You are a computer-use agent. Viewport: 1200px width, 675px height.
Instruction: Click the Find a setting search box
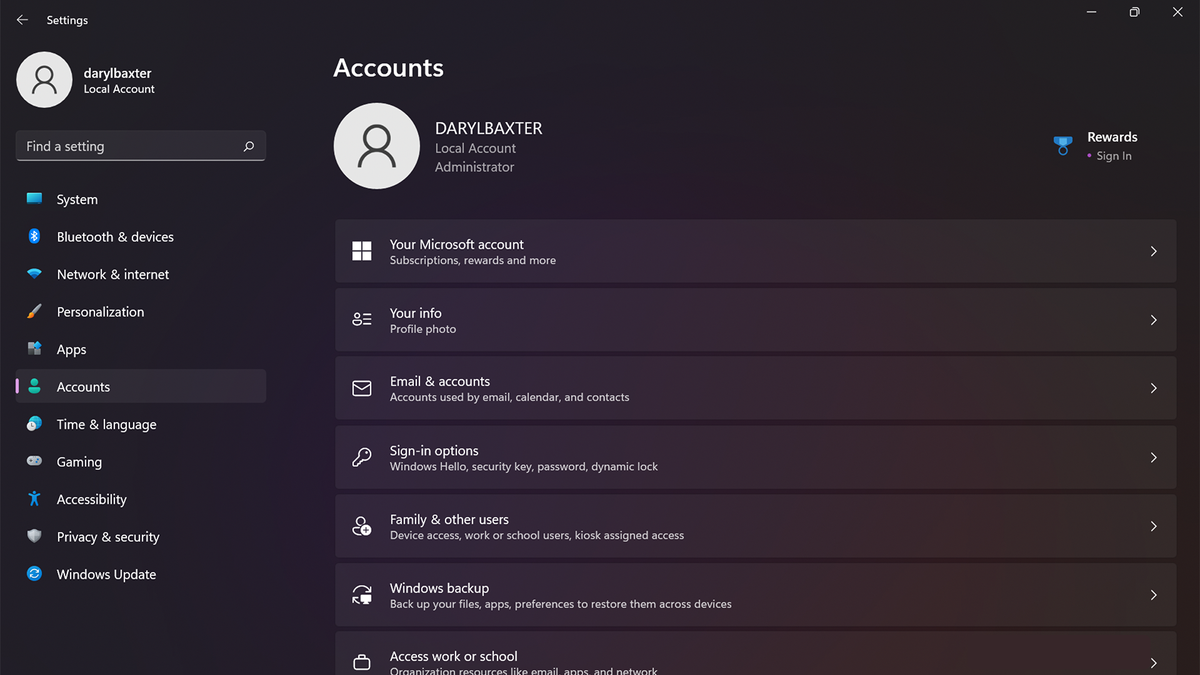click(x=140, y=145)
